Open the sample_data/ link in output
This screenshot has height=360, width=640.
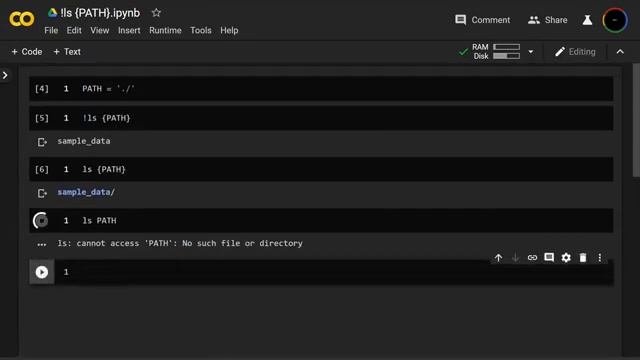(x=86, y=192)
